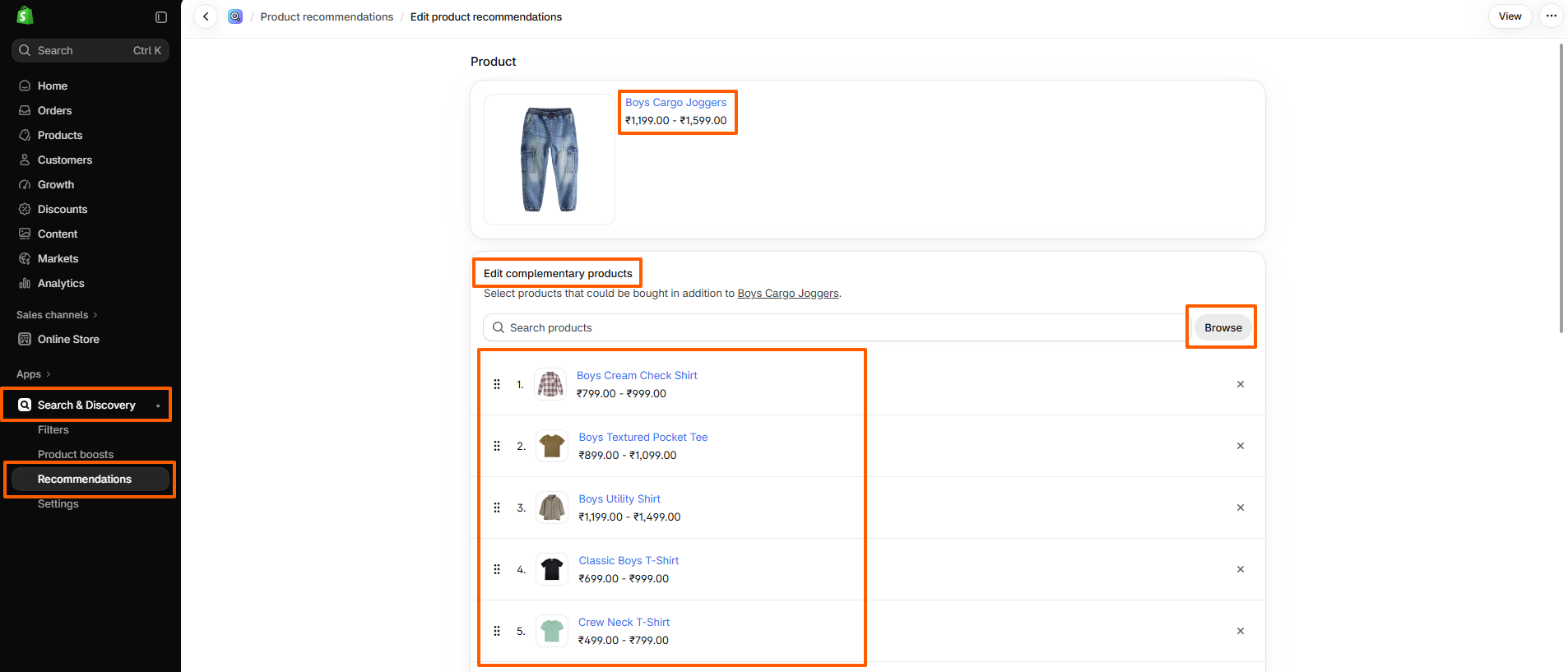Viewport: 1568px width, 672px height.
Task: Click the Search & Discovery app icon in breadcrumb
Action: (x=235, y=16)
